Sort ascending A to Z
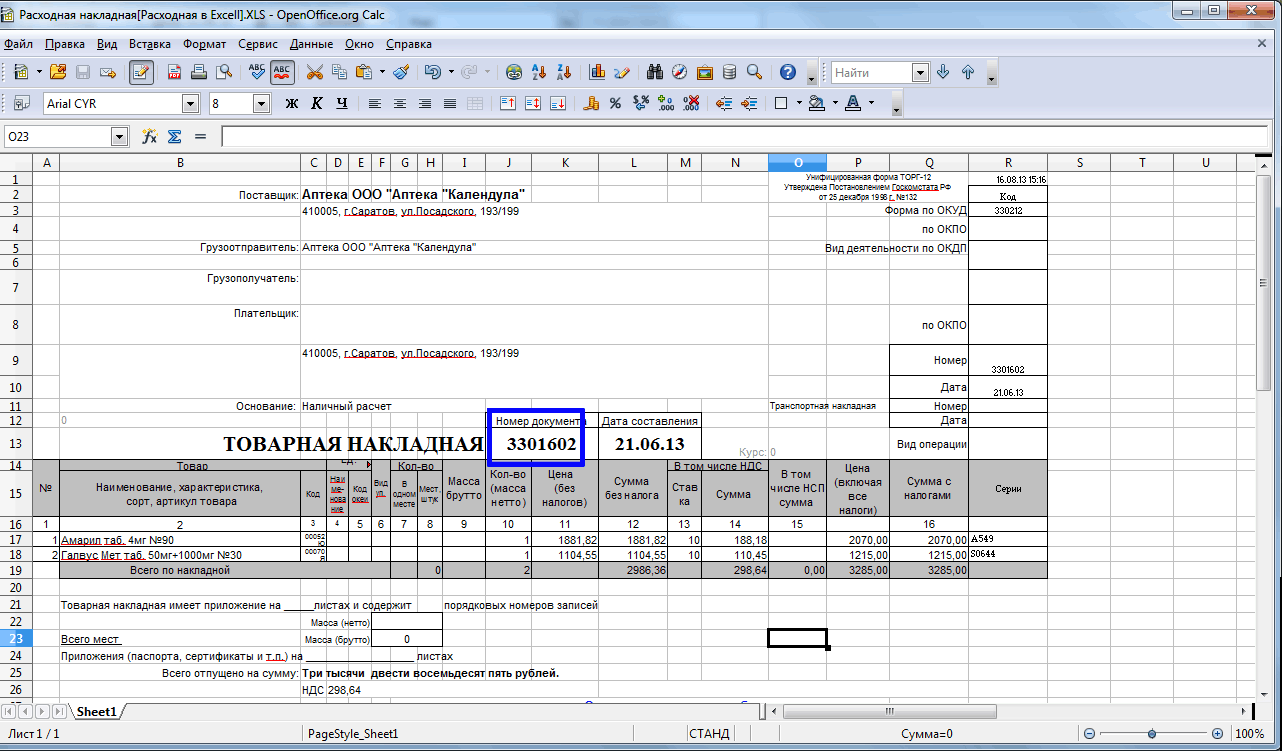Screen dimensions: 1282x751 pyautogui.click(x=540, y=72)
